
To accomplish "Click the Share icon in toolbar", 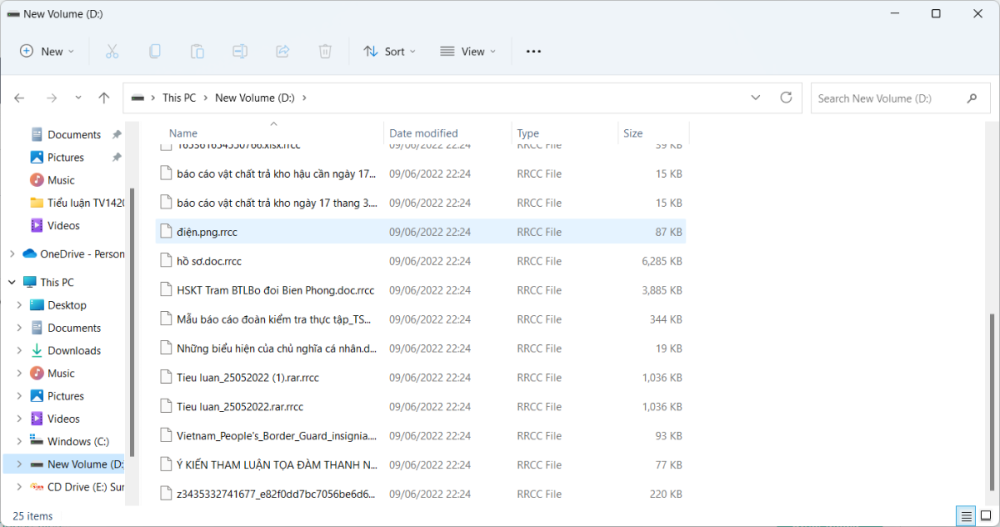I will 282,51.
